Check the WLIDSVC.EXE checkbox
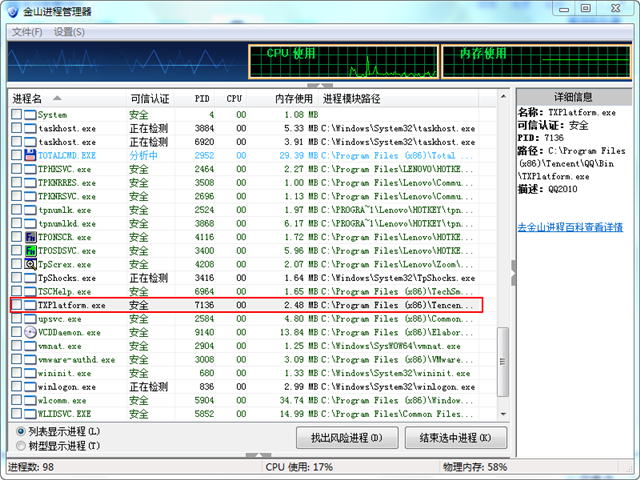The height and width of the screenshot is (480, 640). pos(16,413)
